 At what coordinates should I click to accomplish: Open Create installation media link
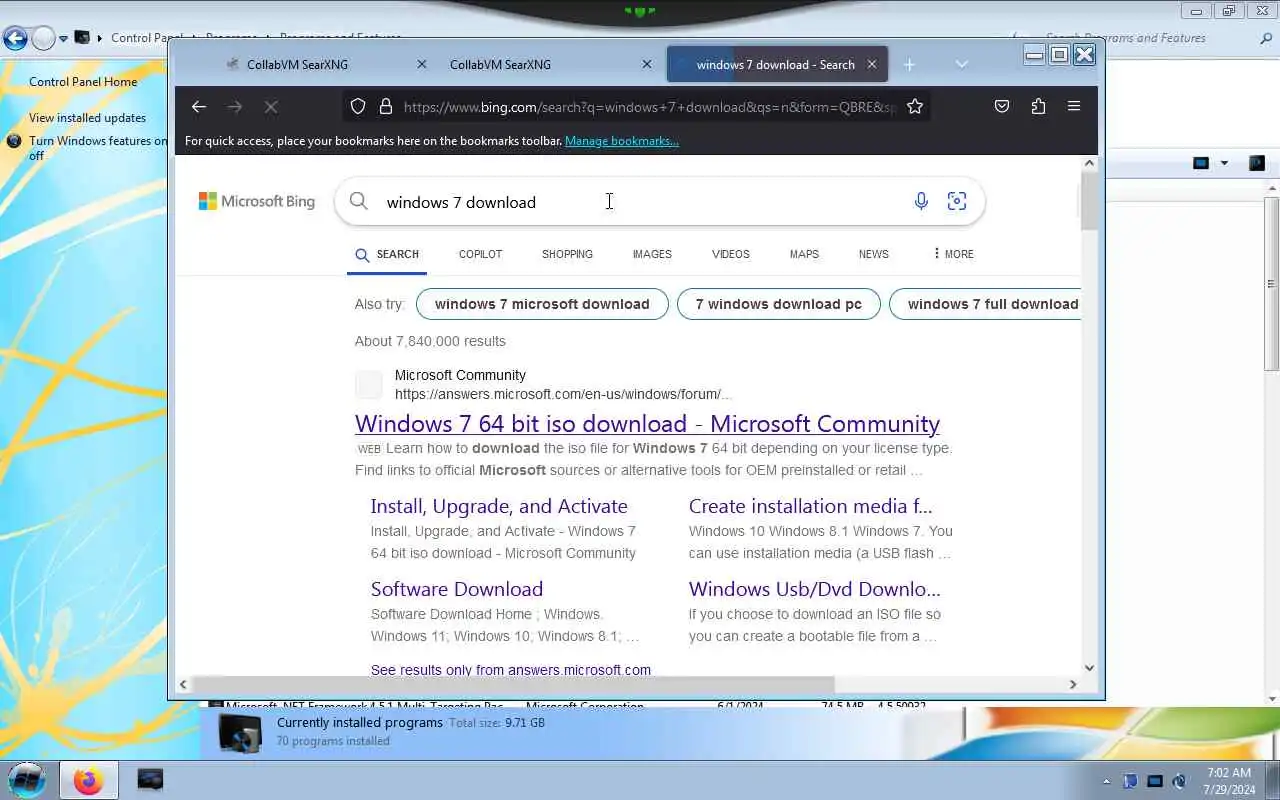pos(810,506)
